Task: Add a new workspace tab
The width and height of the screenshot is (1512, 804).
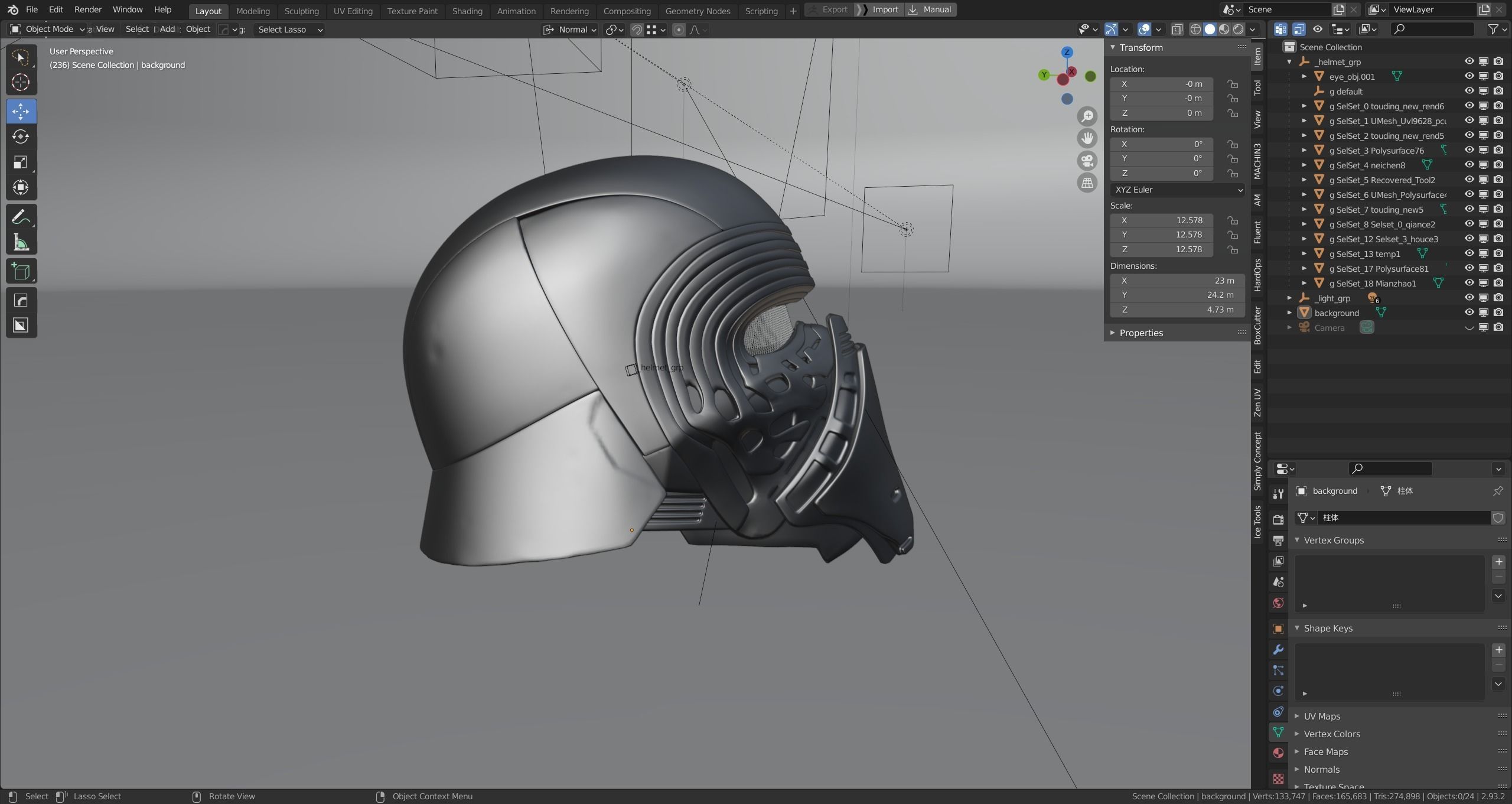Action: coord(793,11)
